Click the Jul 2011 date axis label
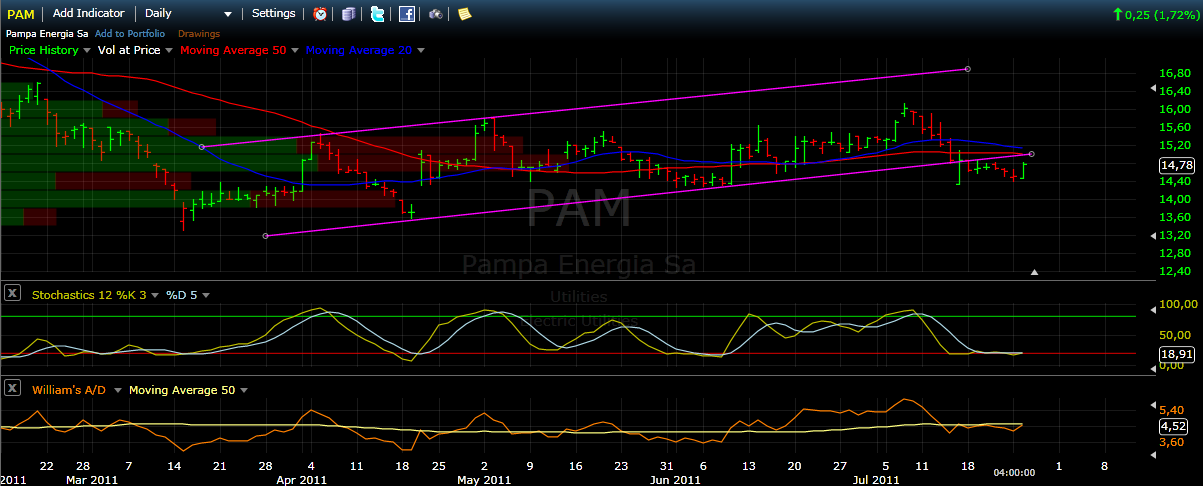Screen dimensions: 1203x486 pos(876,479)
